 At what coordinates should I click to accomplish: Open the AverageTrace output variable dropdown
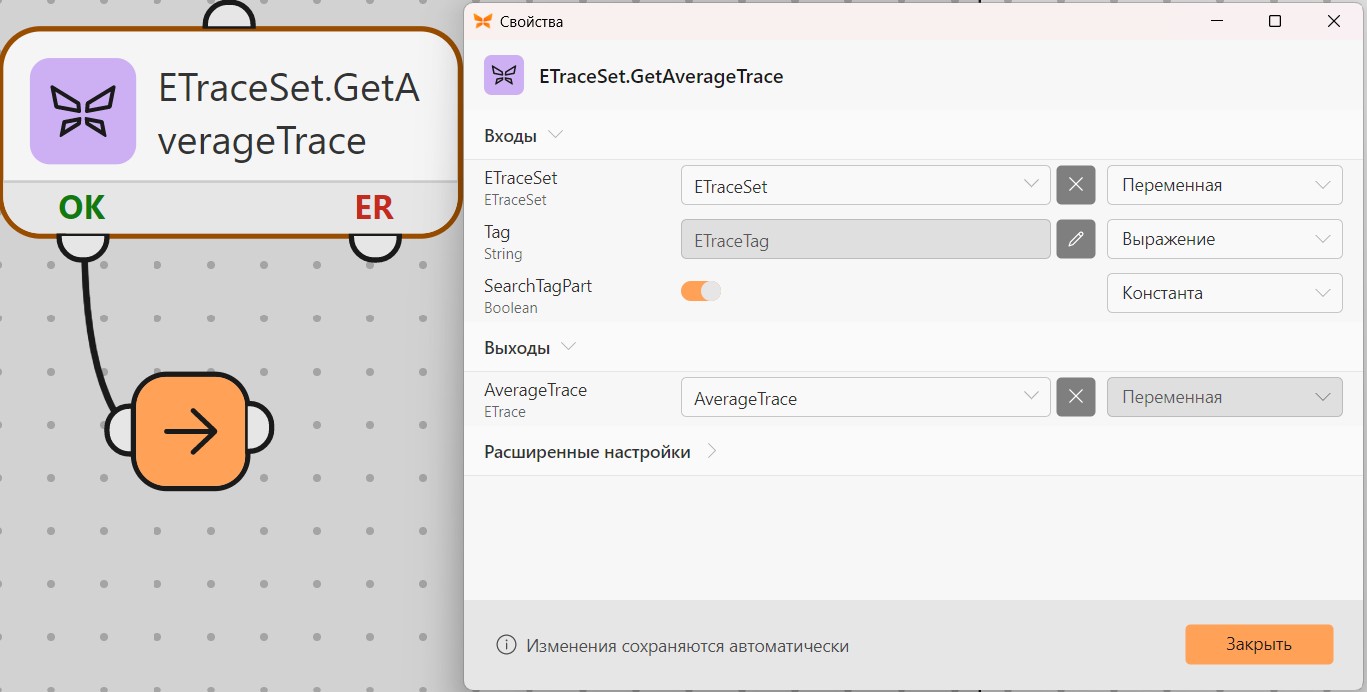point(866,397)
